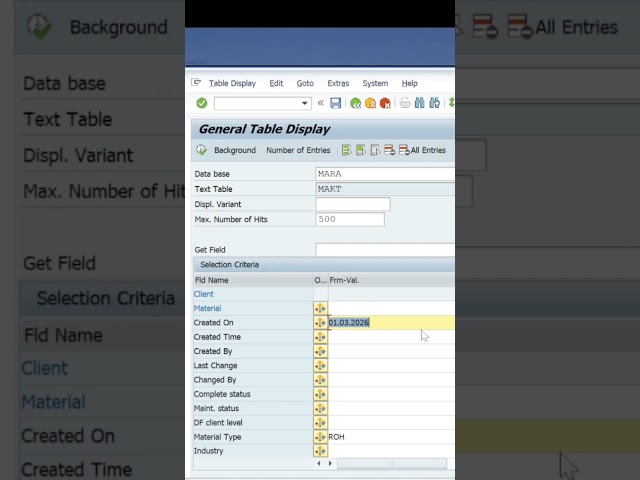Click the option icon in Material Type row

coord(320,437)
